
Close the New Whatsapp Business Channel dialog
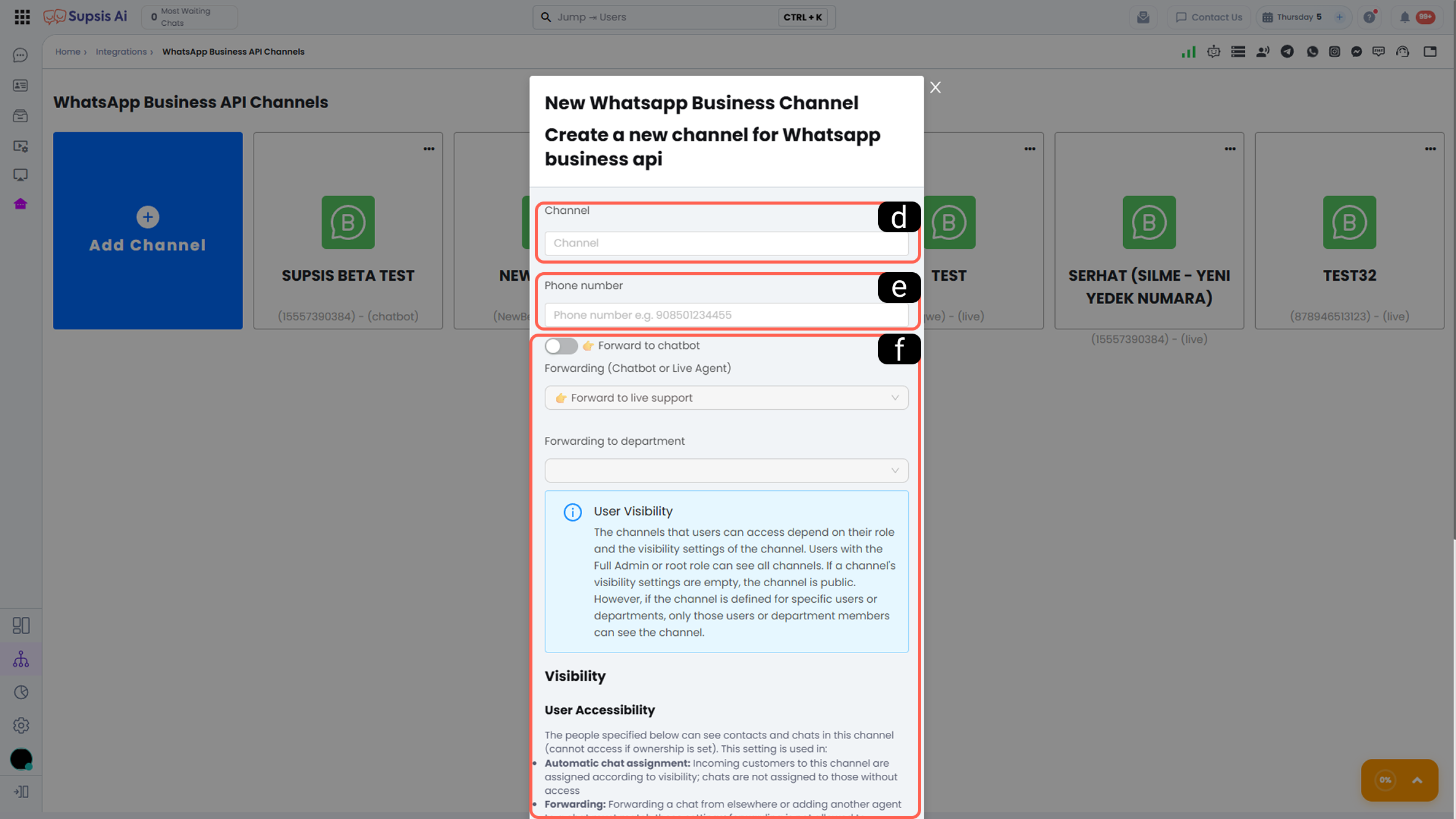pos(935,87)
